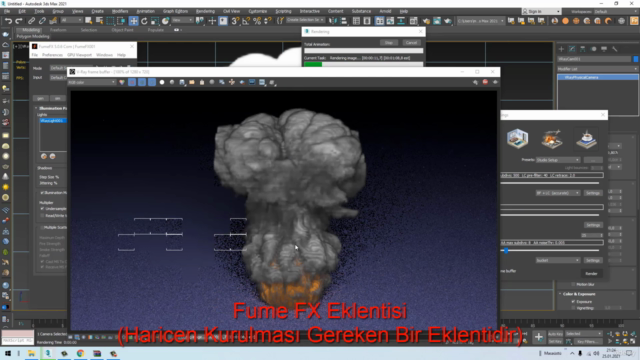The height and width of the screenshot is (360, 640).
Task: Switch to Utilities wrench tab in command panel
Action: 615,49
